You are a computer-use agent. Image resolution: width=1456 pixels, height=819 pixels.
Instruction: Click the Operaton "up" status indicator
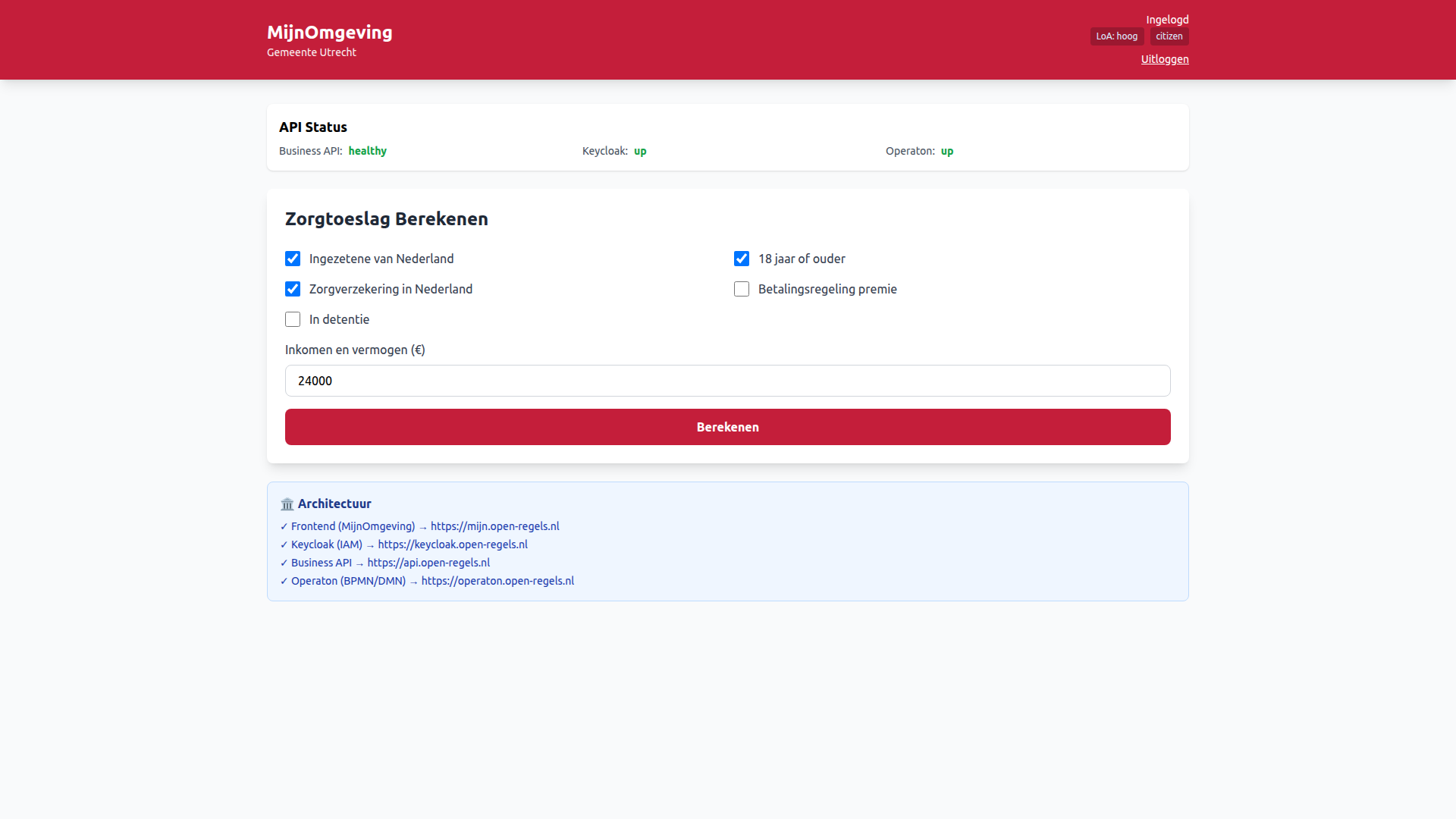coord(947,151)
